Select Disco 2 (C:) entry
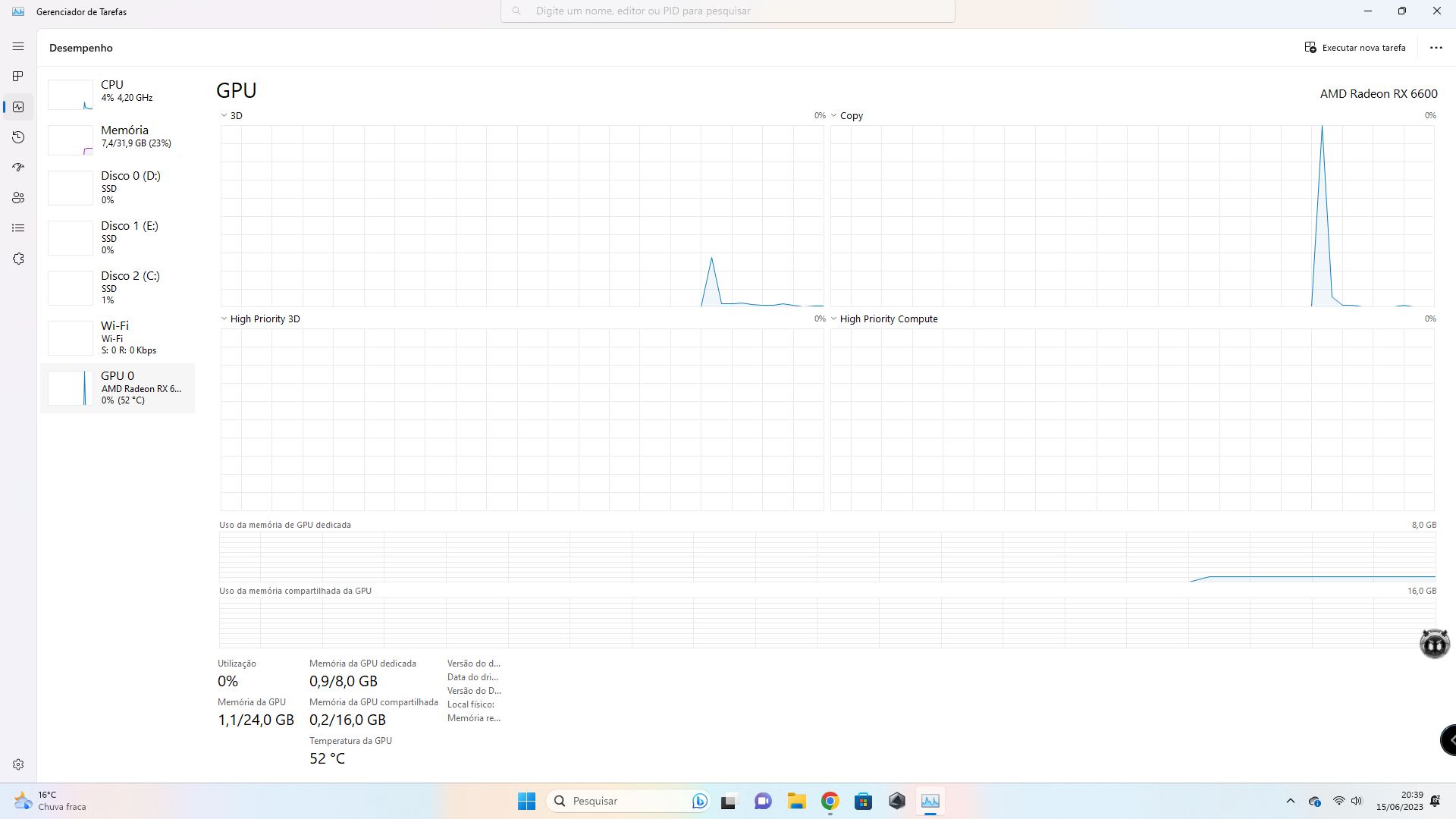 click(118, 287)
